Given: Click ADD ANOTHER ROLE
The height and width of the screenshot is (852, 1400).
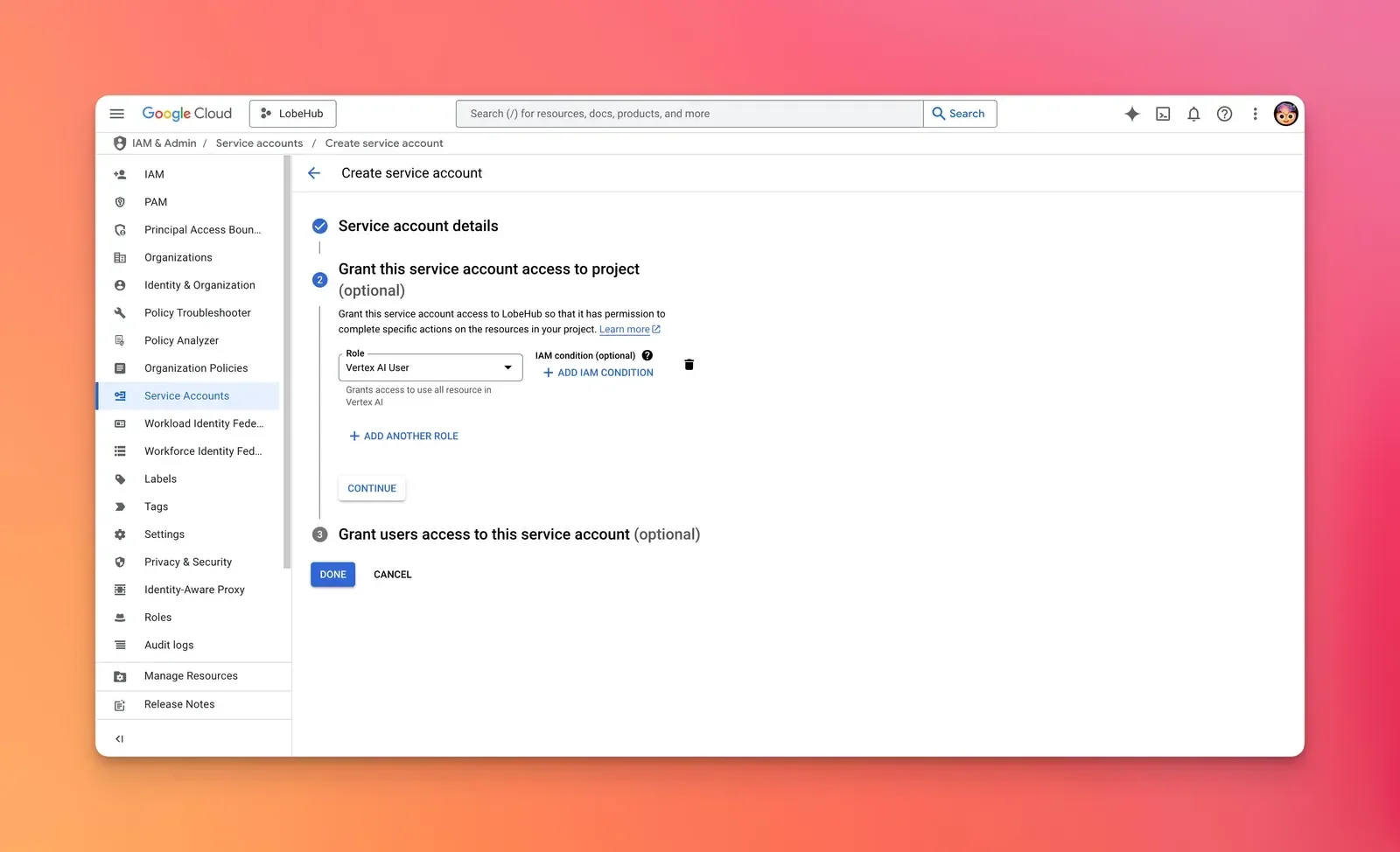Looking at the screenshot, I should 403,436.
